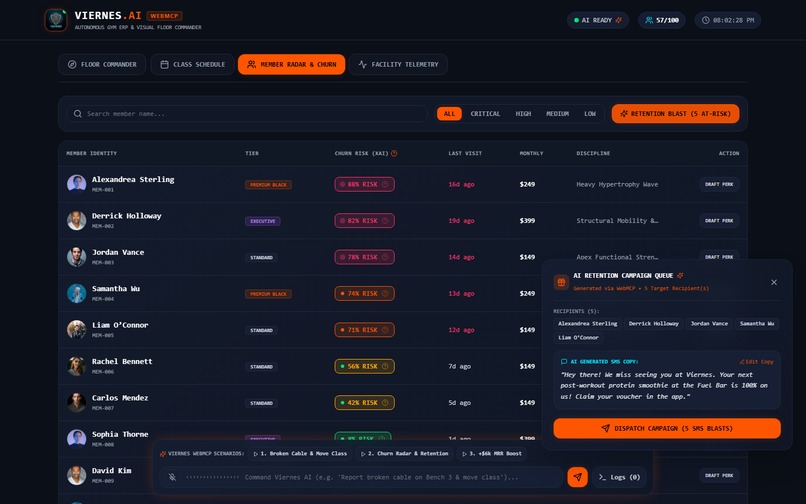The width and height of the screenshot is (806, 504).
Task: Open the 42% RISK explanation badge
Action: (364, 403)
